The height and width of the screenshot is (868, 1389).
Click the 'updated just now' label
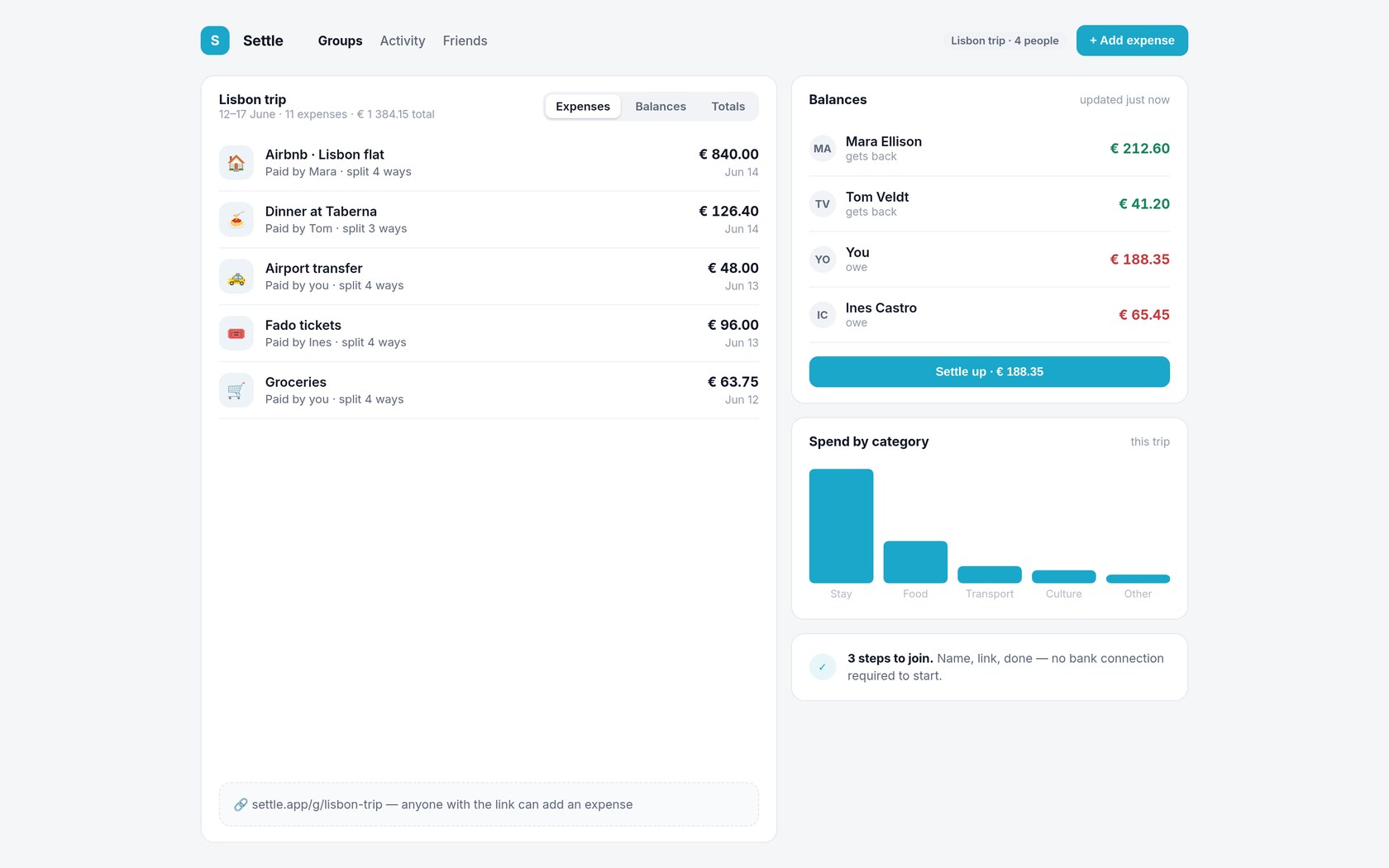click(x=1124, y=100)
